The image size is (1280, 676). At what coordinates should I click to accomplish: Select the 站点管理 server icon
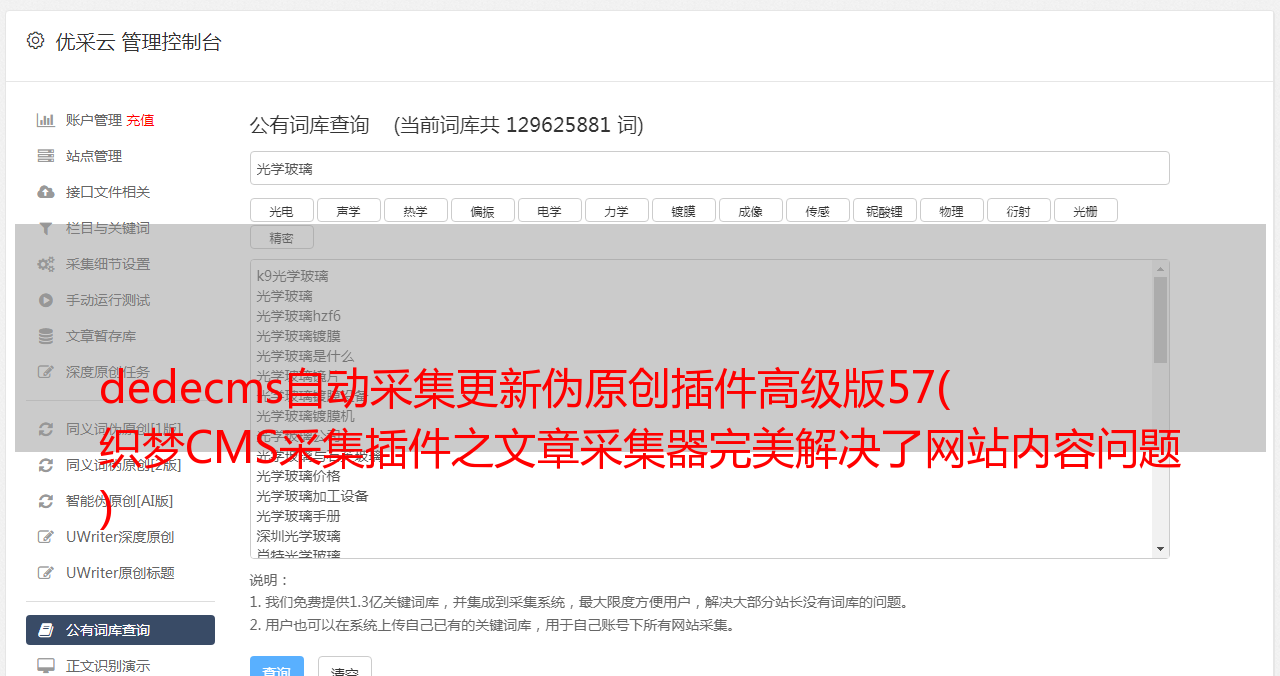(45, 156)
